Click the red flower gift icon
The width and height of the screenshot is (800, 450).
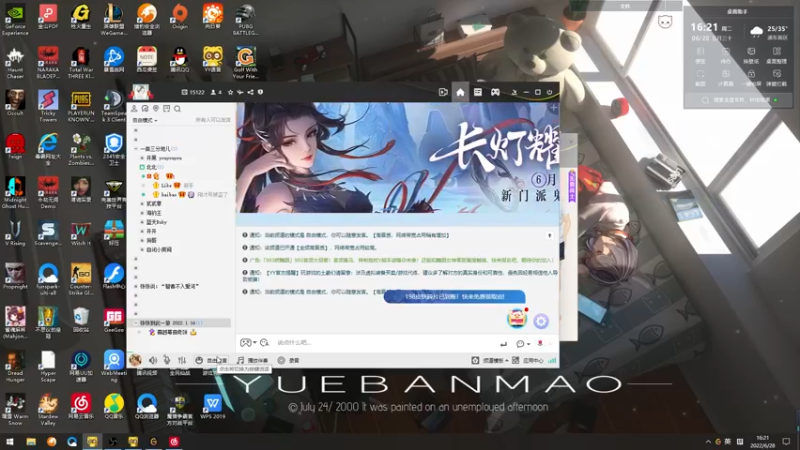(x=540, y=344)
